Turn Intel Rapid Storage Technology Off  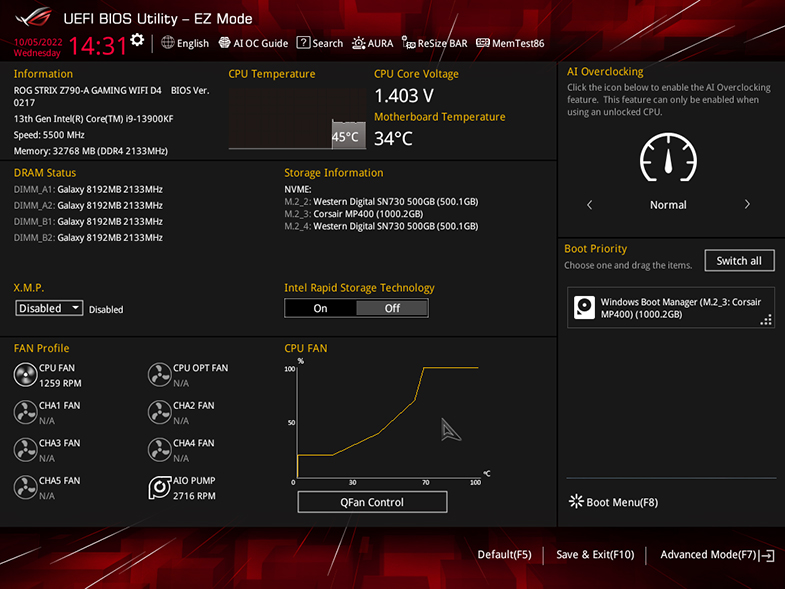[x=392, y=308]
